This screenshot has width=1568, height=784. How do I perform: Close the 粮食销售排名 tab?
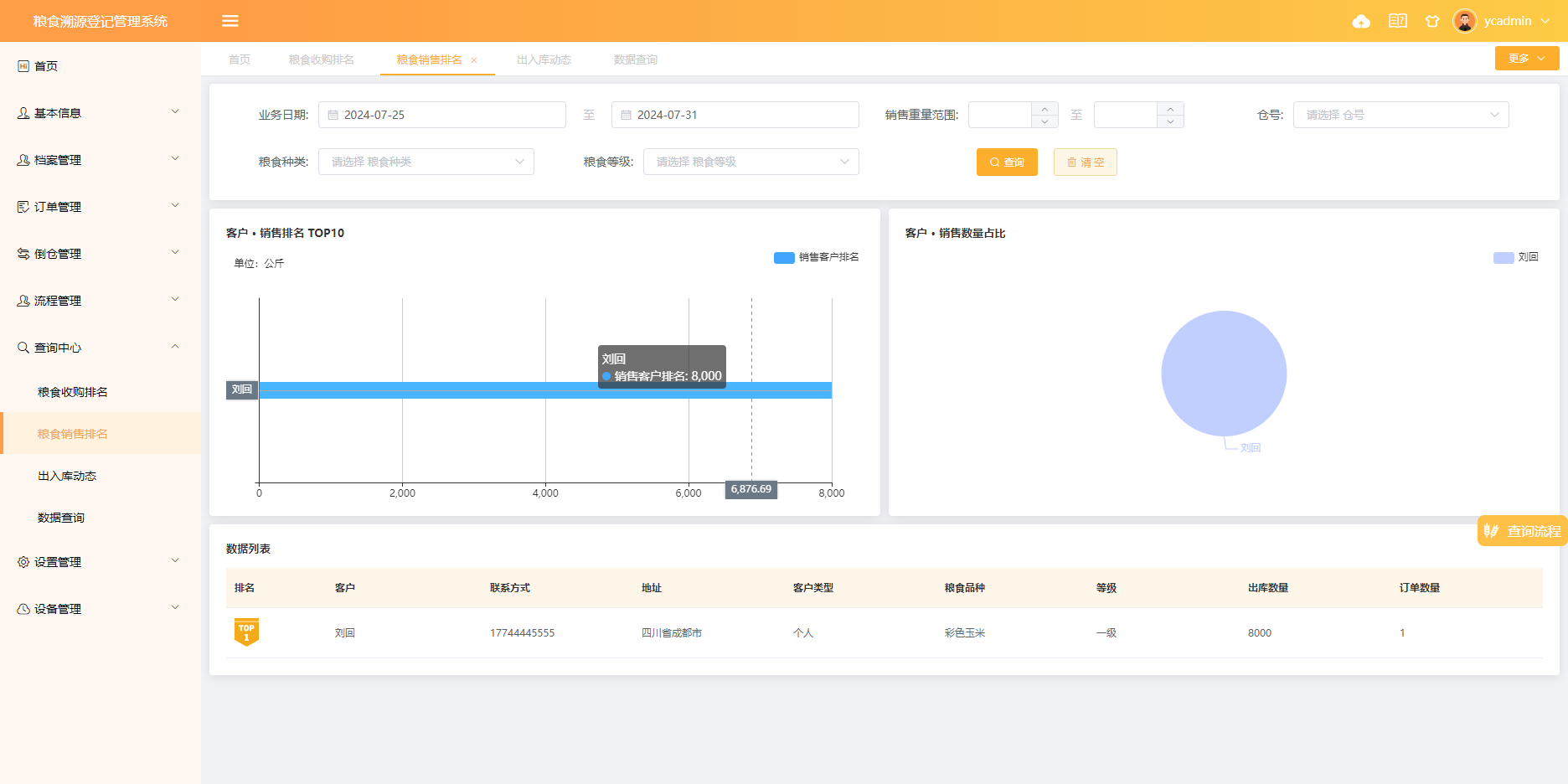pos(474,60)
